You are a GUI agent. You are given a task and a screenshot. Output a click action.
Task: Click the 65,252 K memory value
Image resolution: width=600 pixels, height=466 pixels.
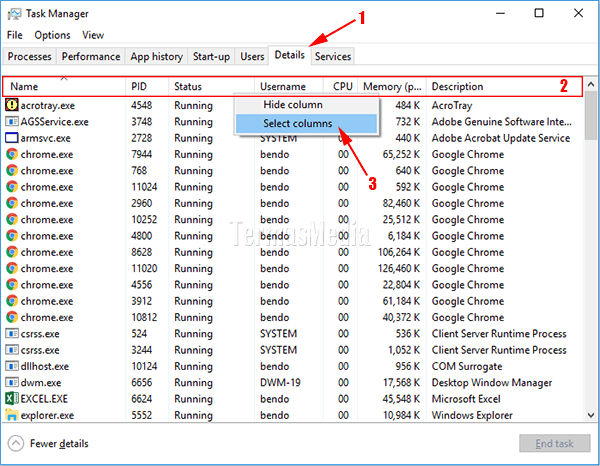401,154
